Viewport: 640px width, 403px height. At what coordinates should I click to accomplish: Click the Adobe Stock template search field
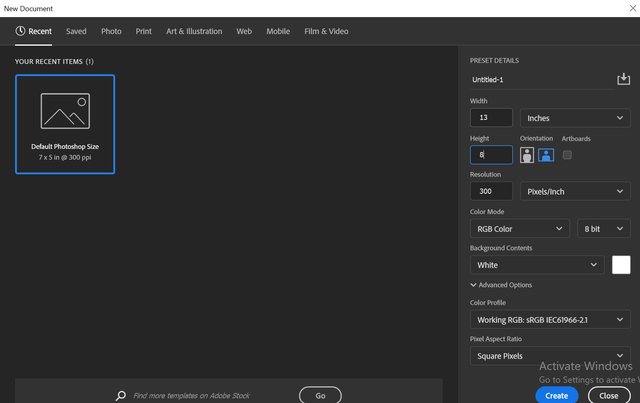191,395
